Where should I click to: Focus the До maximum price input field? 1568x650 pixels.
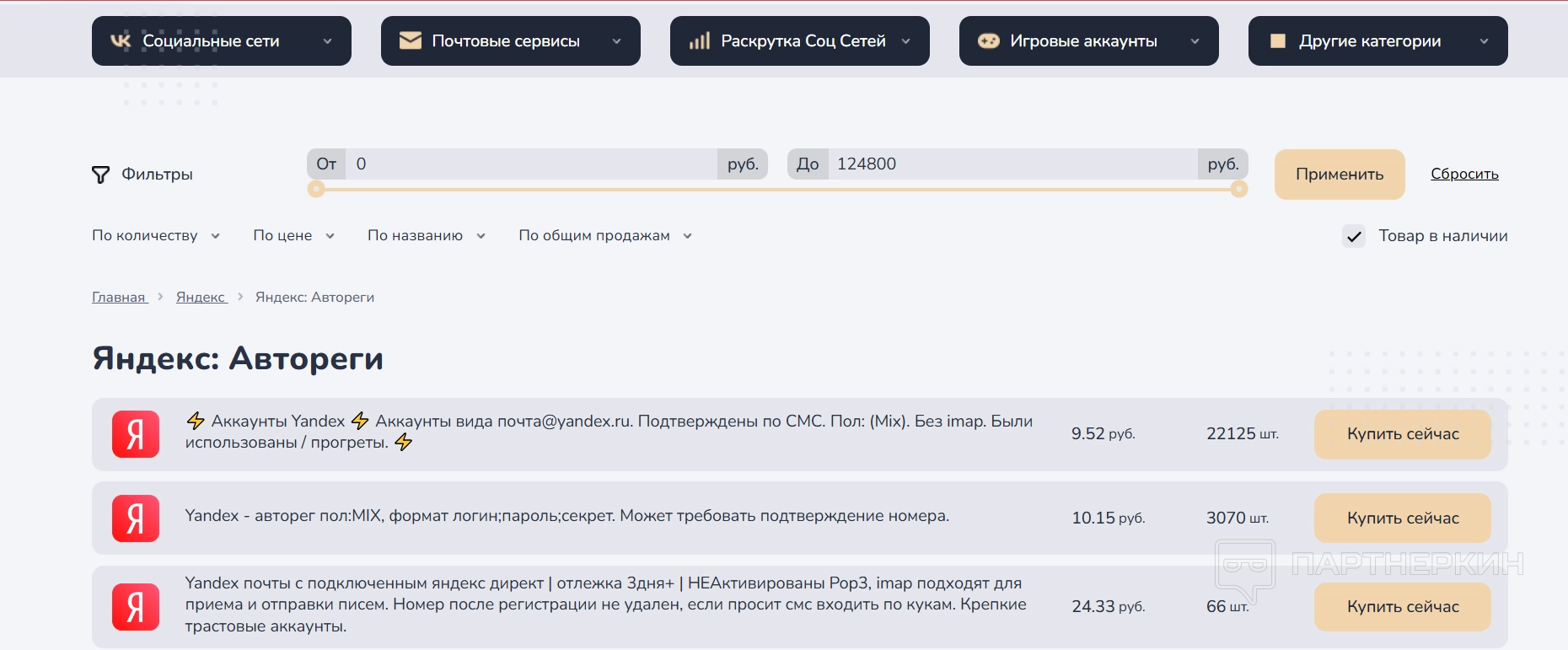tap(1012, 164)
